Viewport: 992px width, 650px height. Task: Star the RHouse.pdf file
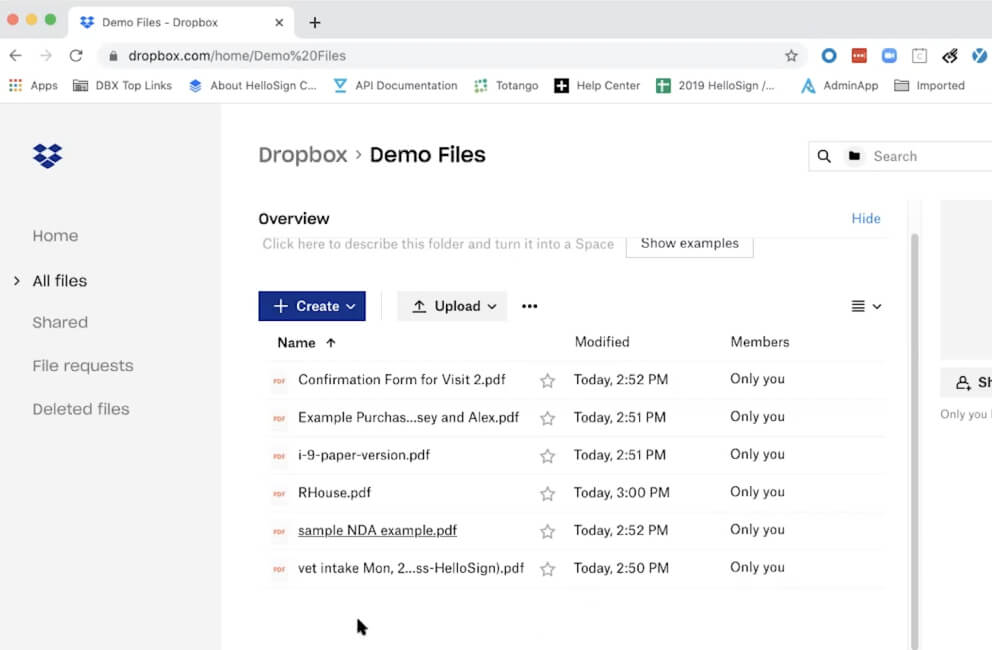547,494
